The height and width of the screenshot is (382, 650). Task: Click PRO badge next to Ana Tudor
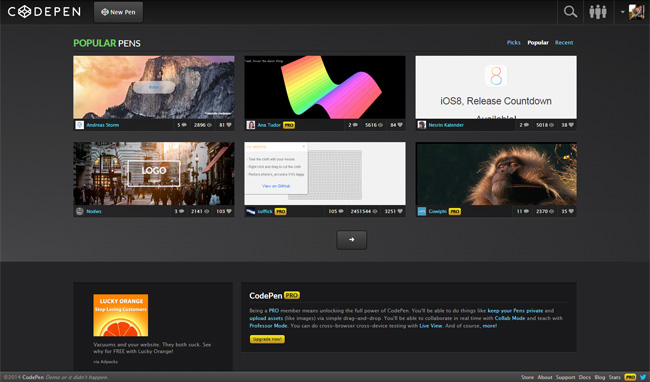click(x=289, y=125)
